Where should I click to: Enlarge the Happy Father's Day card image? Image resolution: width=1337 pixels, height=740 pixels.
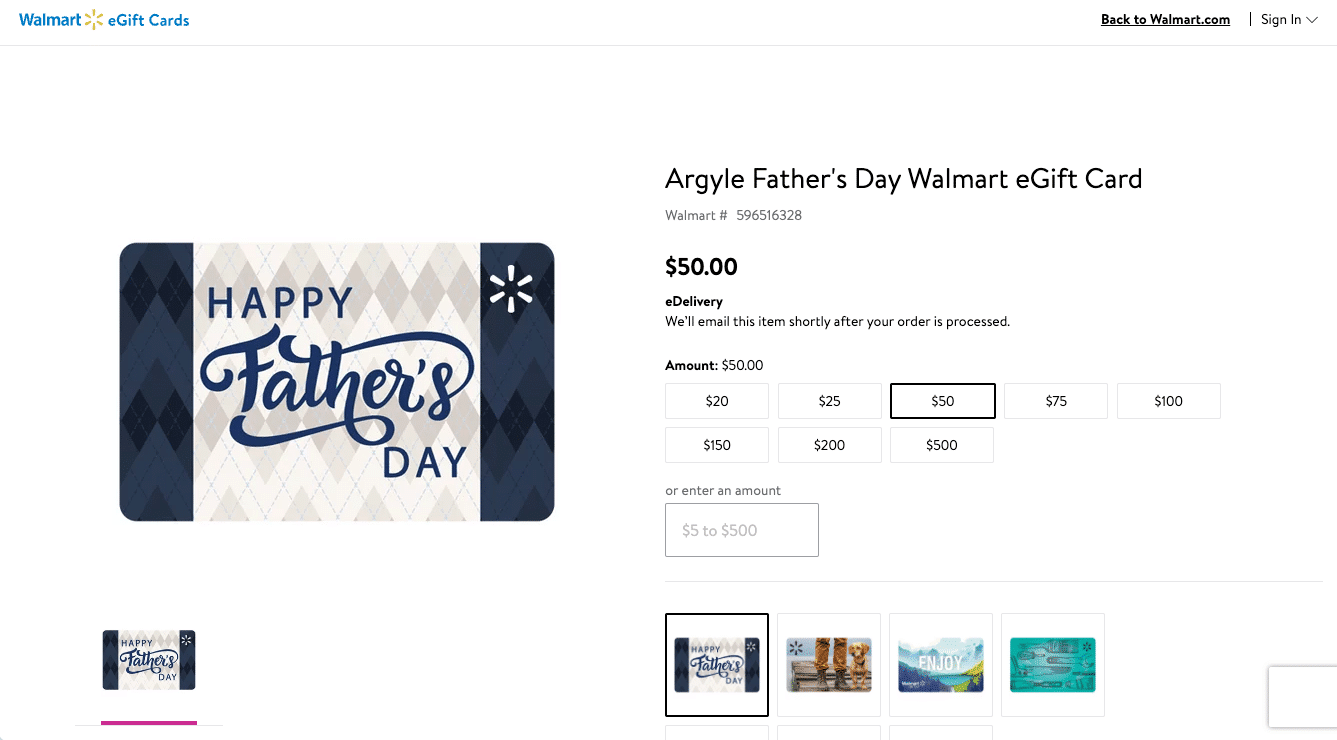coord(337,381)
